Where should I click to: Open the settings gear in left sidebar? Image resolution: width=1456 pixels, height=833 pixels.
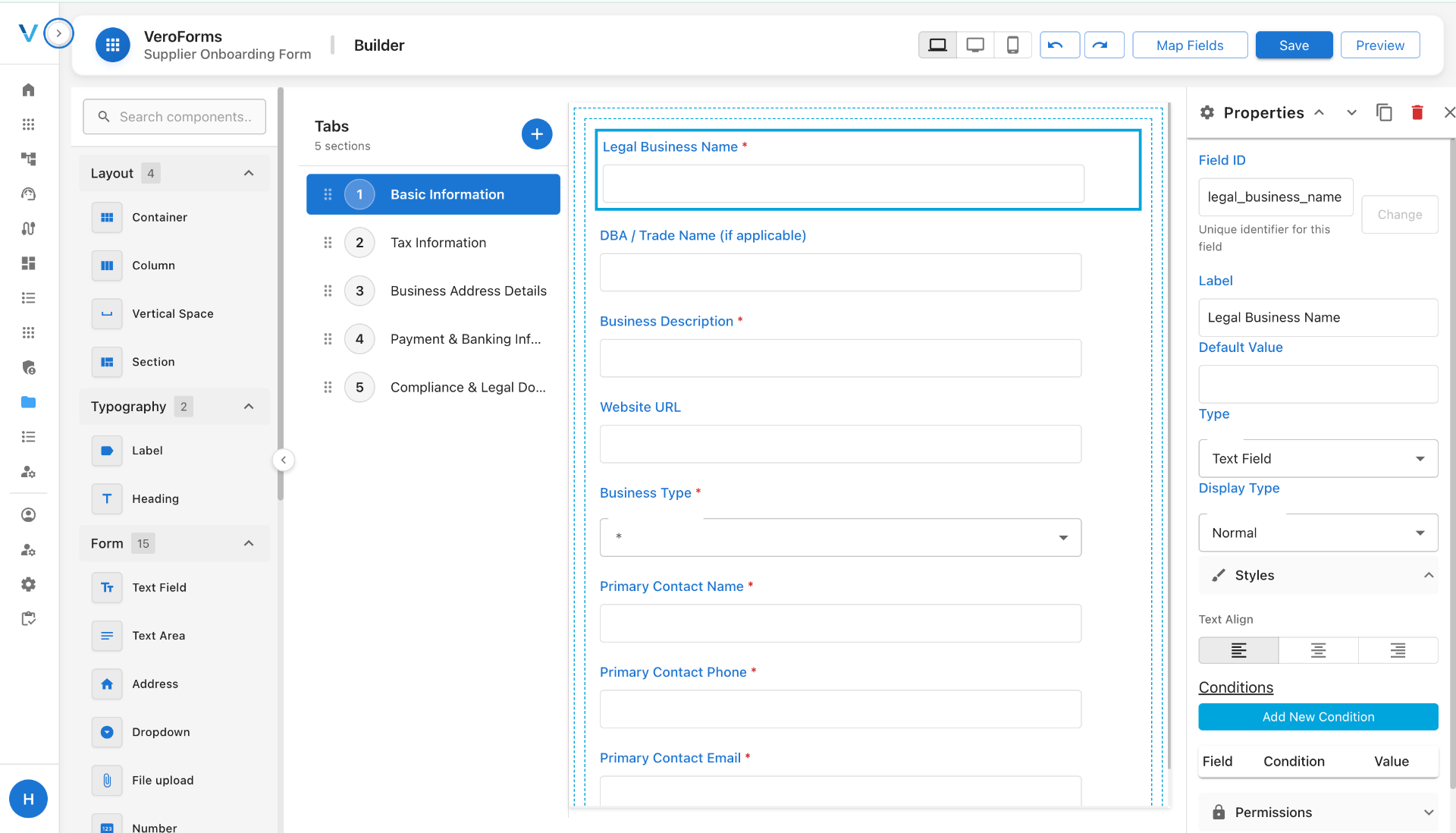[28, 584]
